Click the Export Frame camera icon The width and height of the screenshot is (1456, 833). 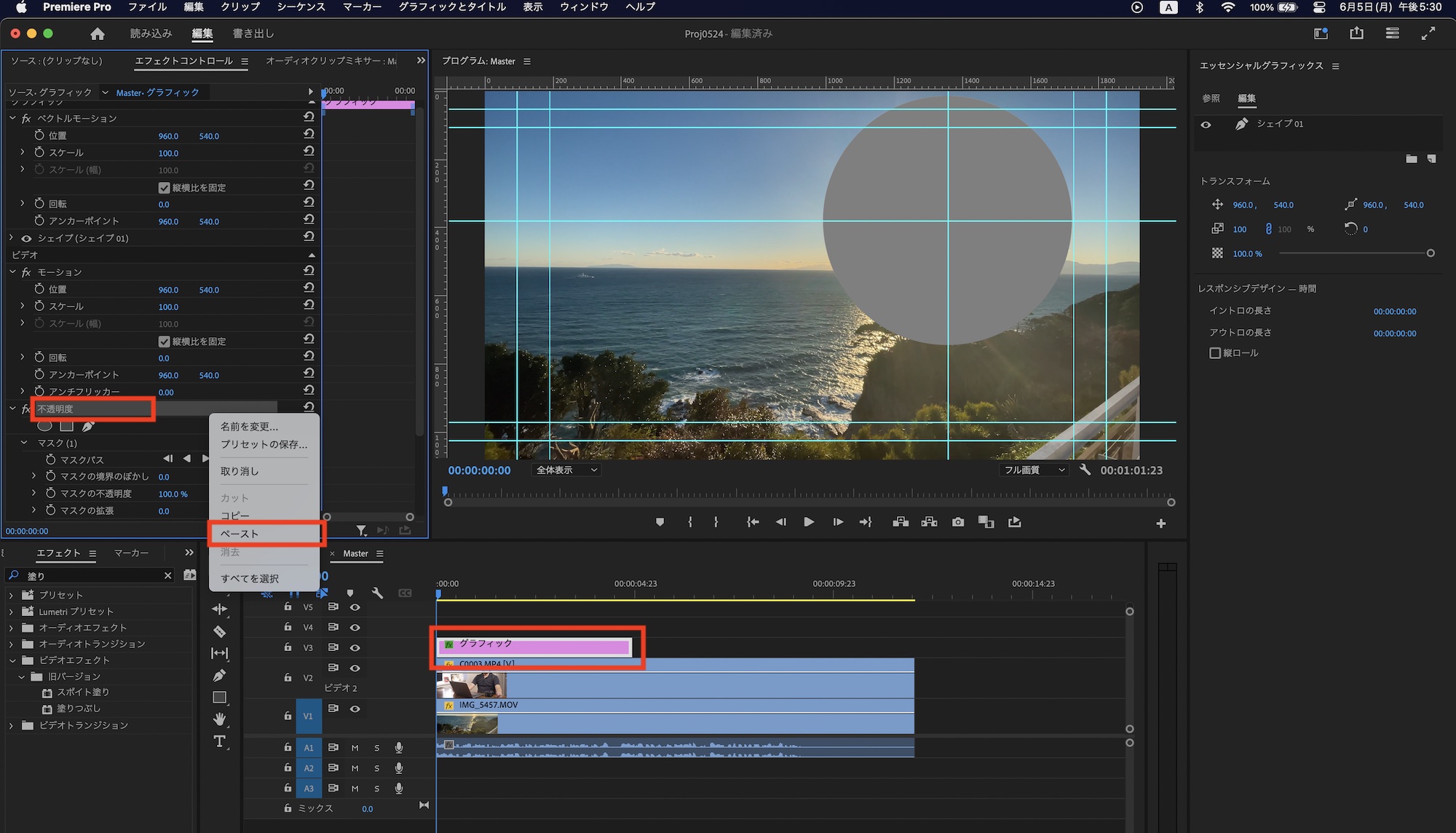958,522
